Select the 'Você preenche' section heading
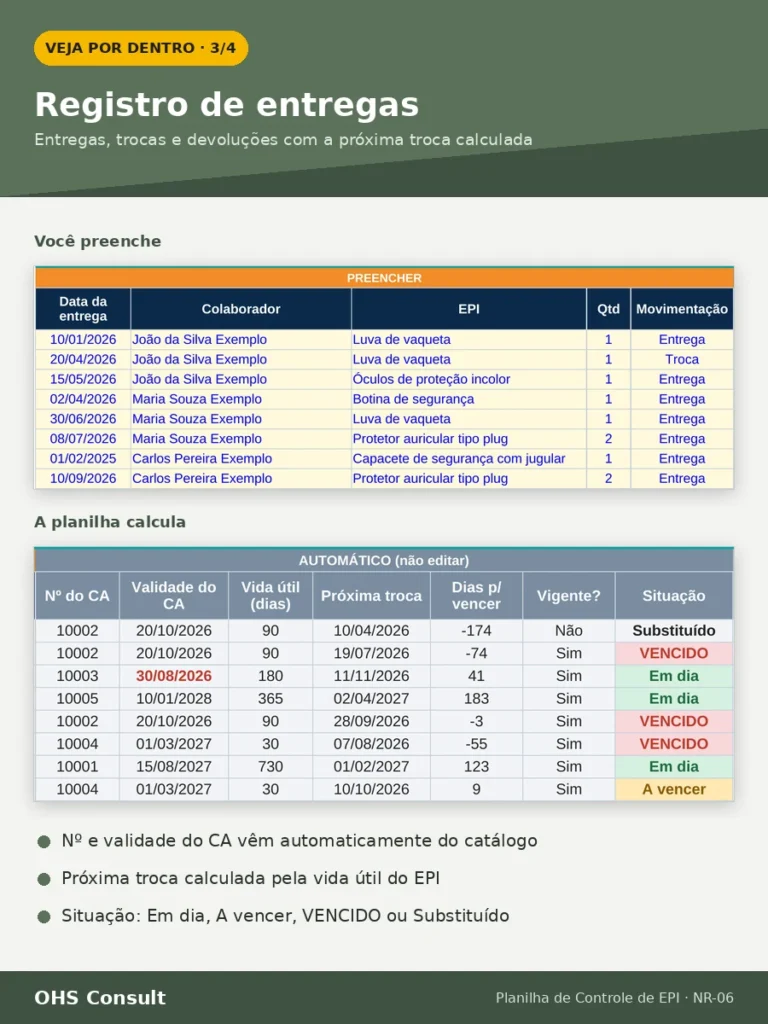 [x=98, y=241]
